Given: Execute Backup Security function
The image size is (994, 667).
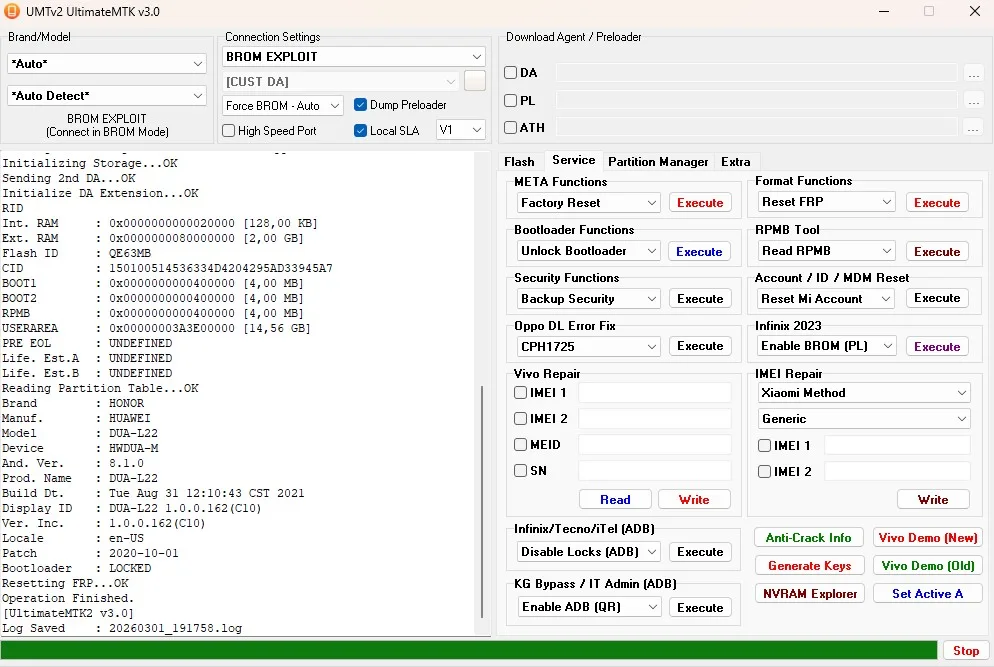Looking at the screenshot, I should point(700,299).
